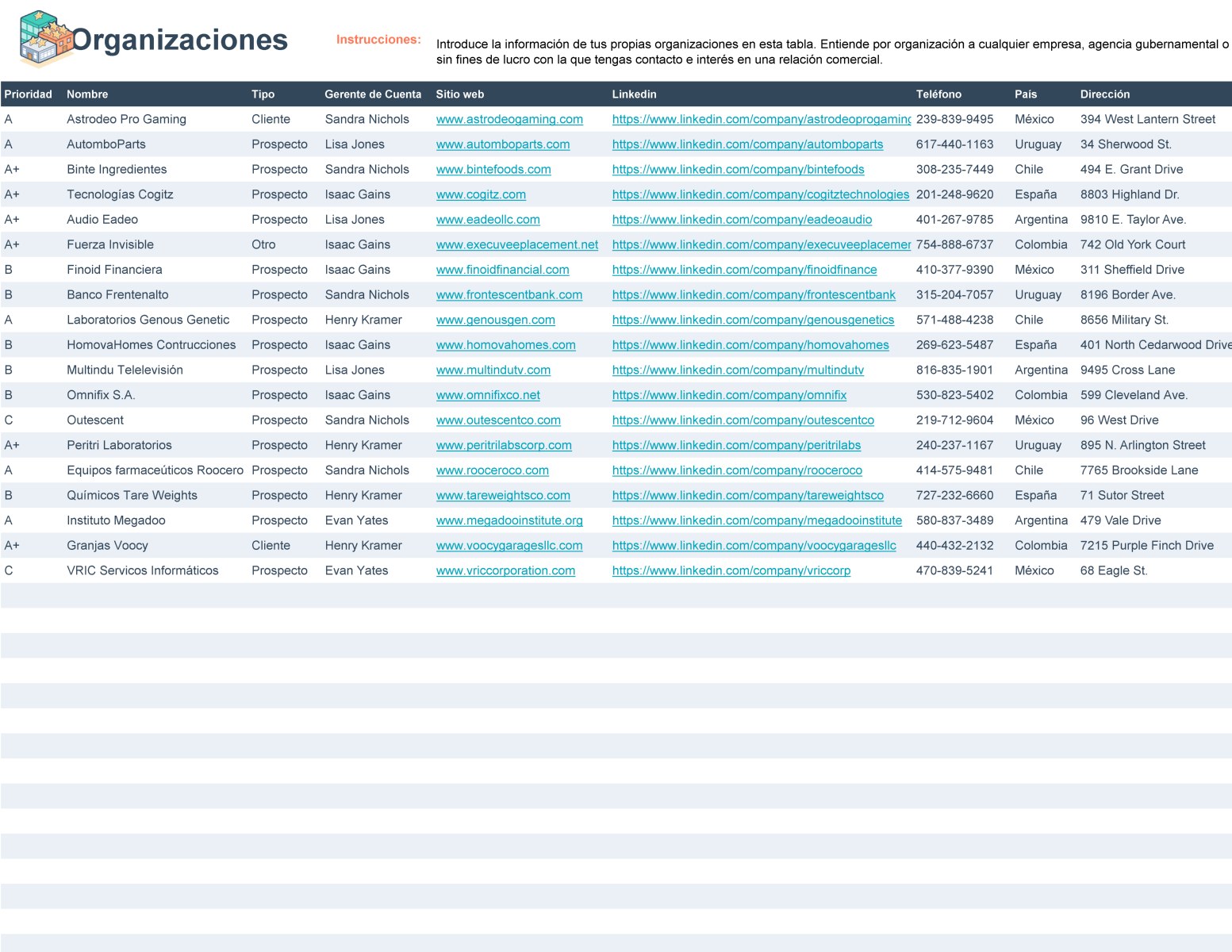Image resolution: width=1232 pixels, height=952 pixels.
Task: Open the multindutv LinkedIn company link
Action: [x=738, y=370]
